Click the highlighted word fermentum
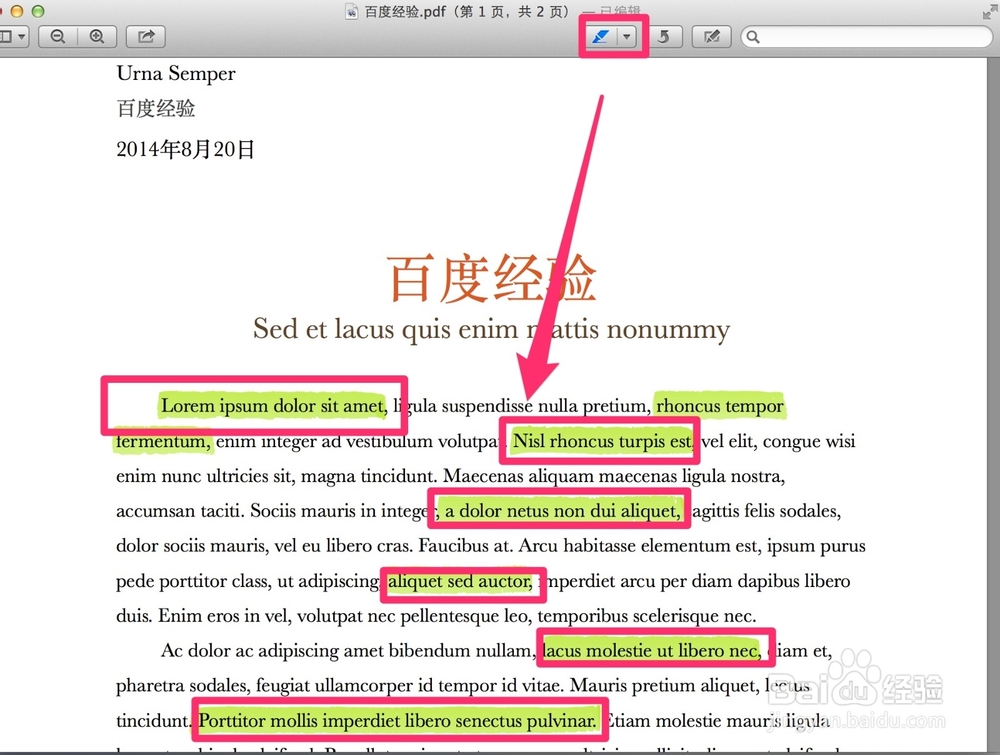The image size is (1000, 755). click(163, 441)
